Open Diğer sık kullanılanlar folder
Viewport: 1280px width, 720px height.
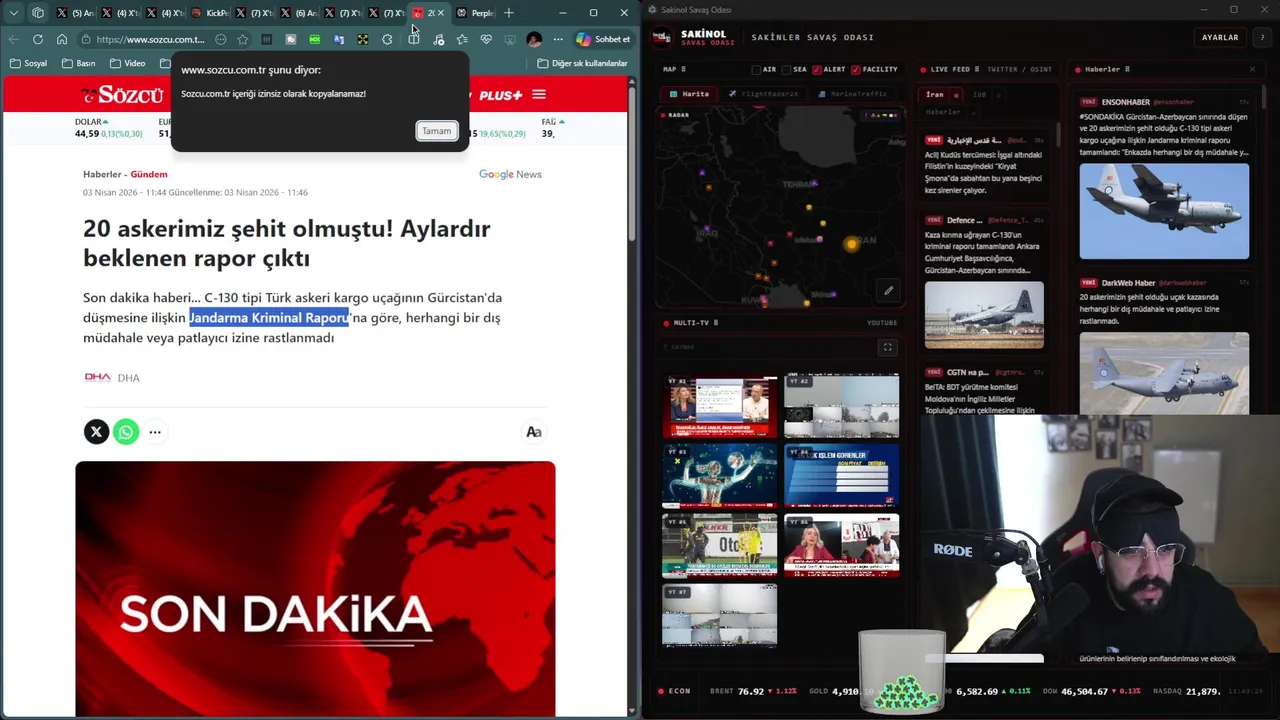click(x=582, y=63)
